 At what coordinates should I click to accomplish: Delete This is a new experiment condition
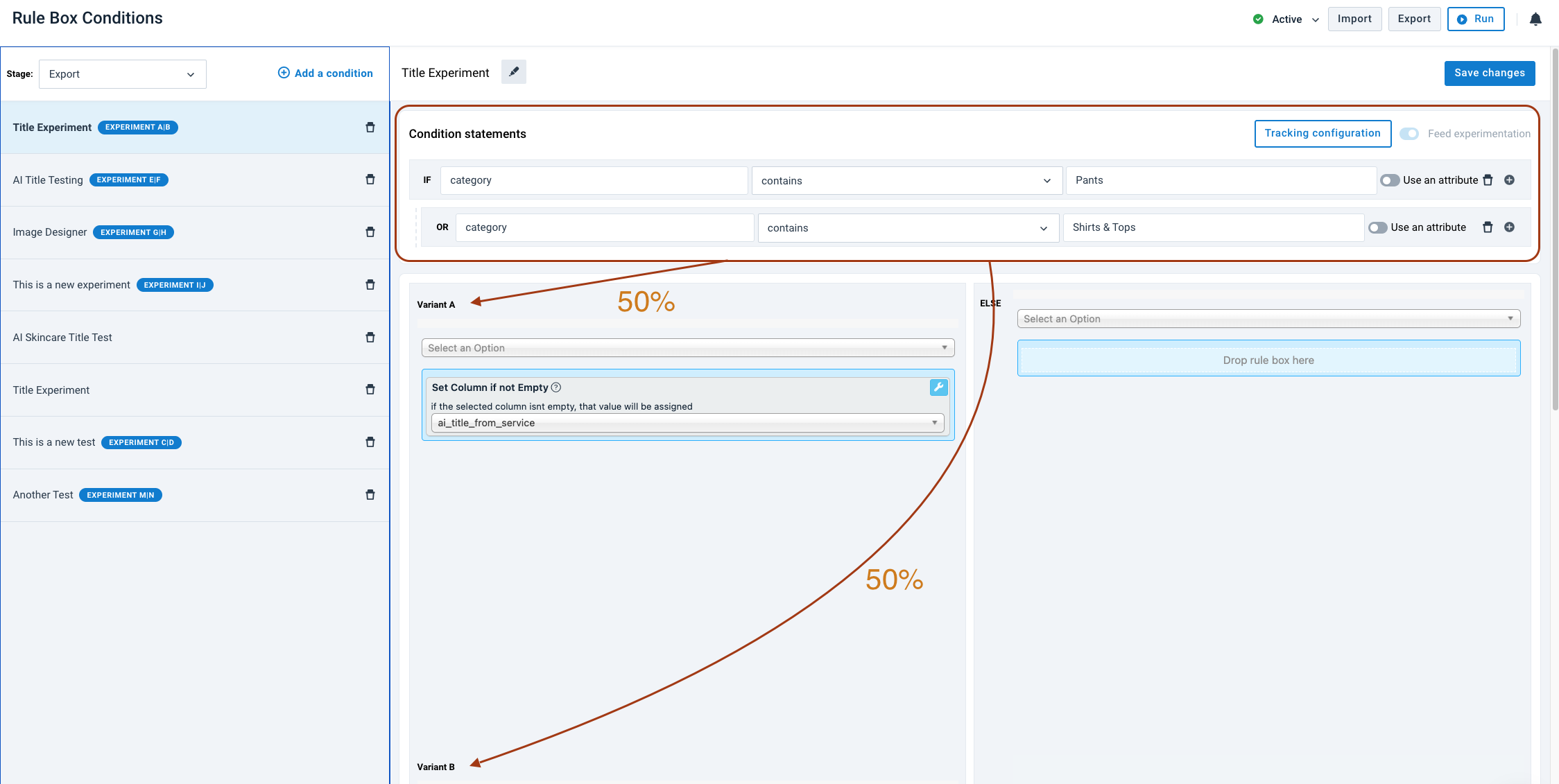(370, 285)
